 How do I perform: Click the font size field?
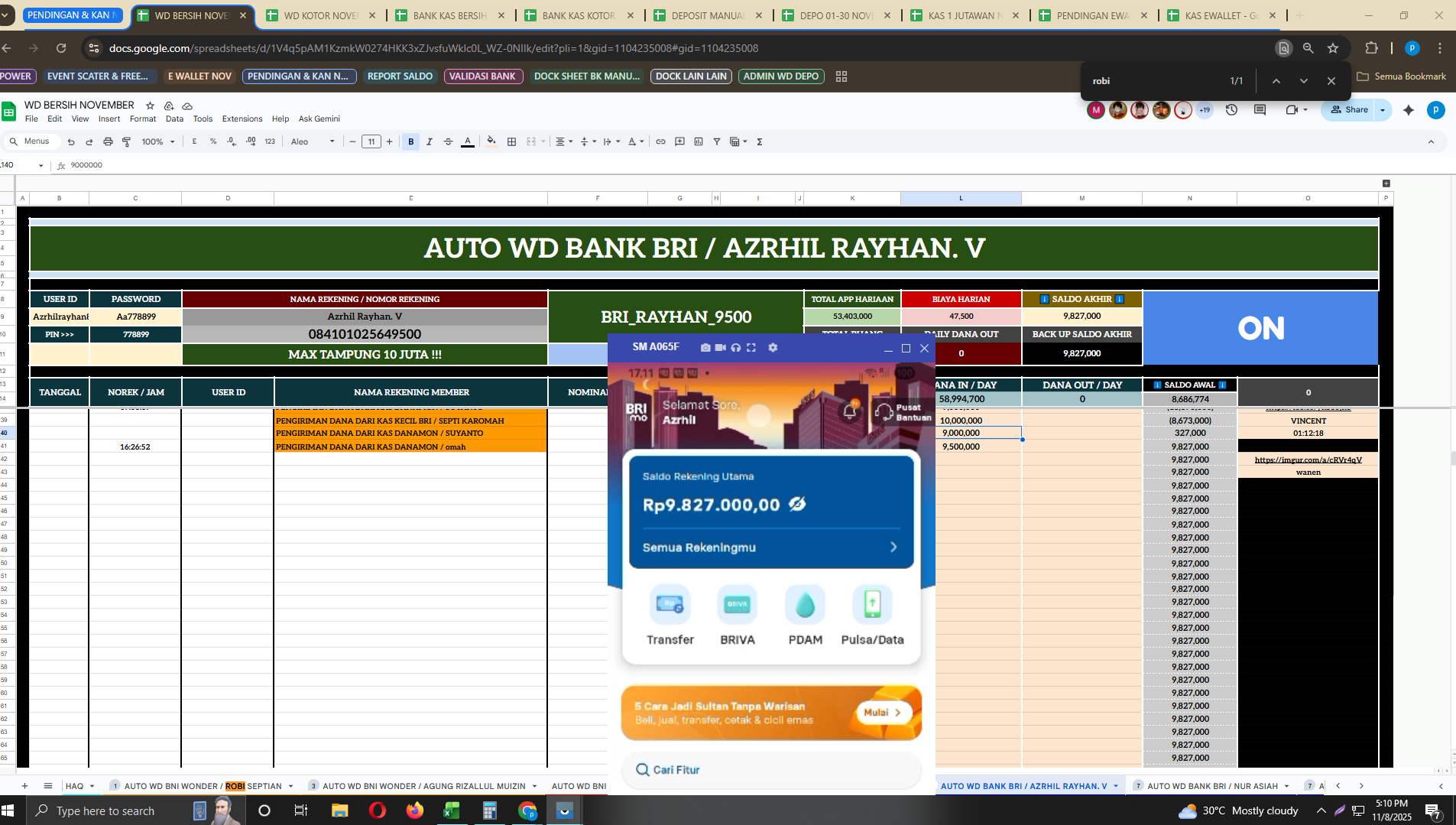tap(371, 141)
